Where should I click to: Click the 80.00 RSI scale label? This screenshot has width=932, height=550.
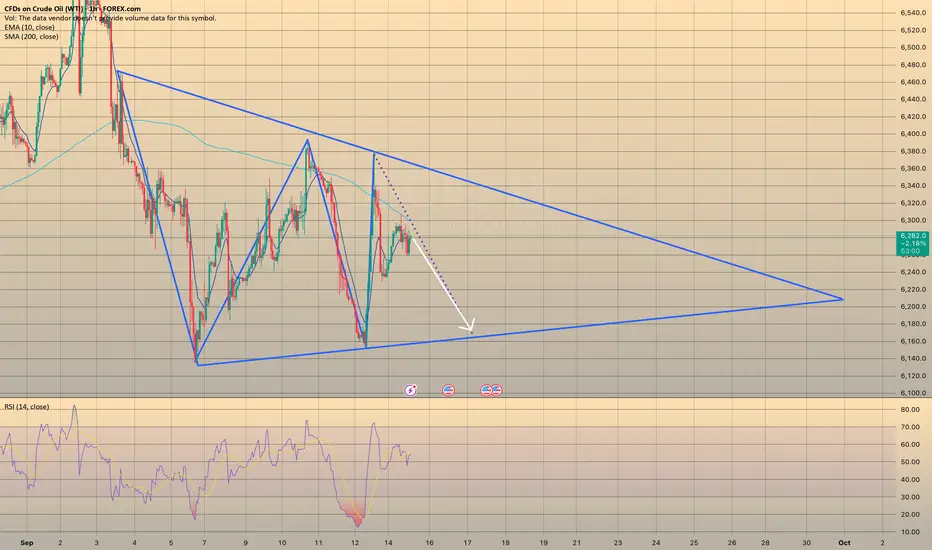pyautogui.click(x=910, y=409)
